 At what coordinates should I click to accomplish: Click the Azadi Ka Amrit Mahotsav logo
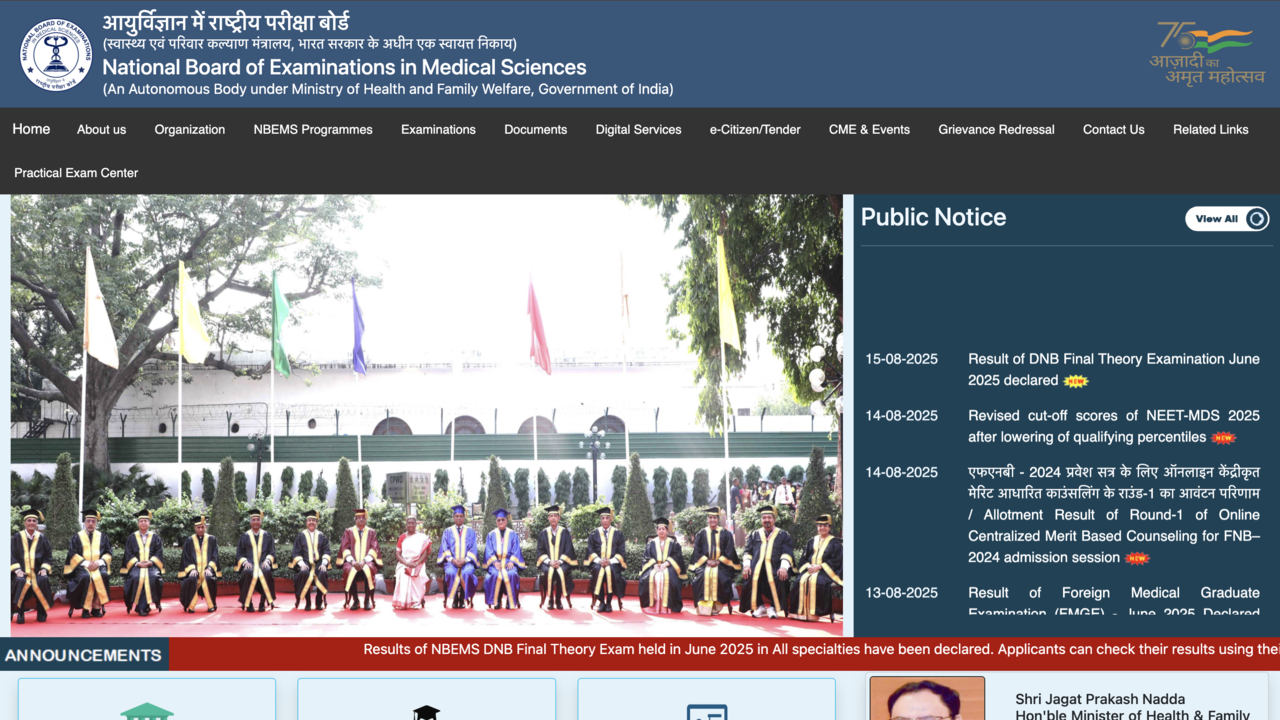click(x=1206, y=54)
